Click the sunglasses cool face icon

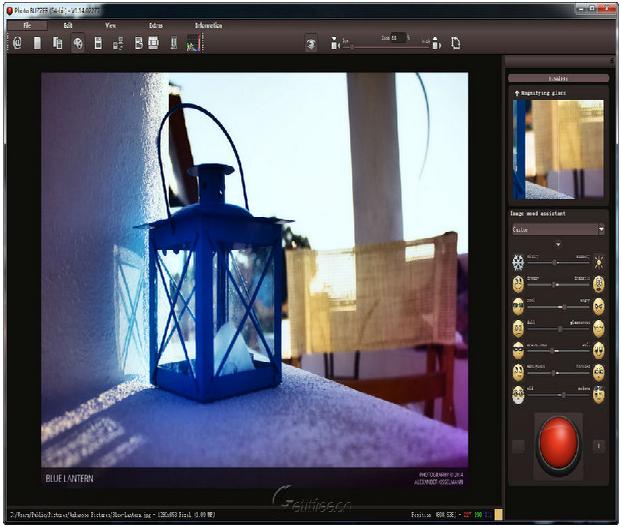click(518, 306)
